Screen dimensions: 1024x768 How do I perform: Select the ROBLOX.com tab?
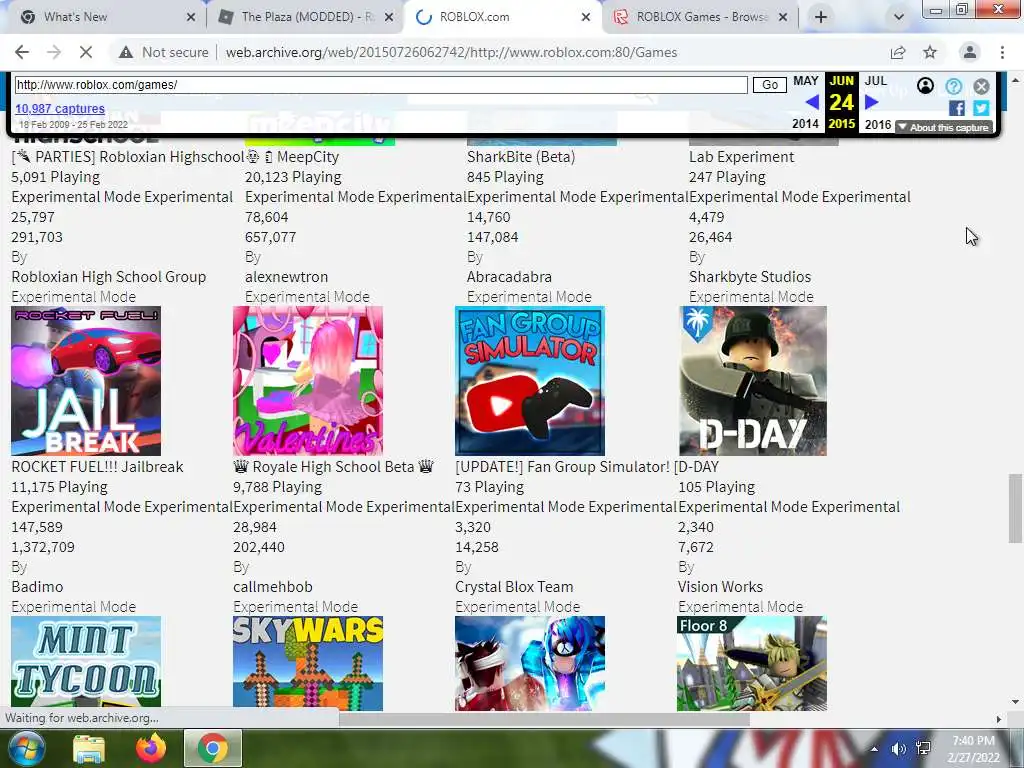(x=502, y=17)
